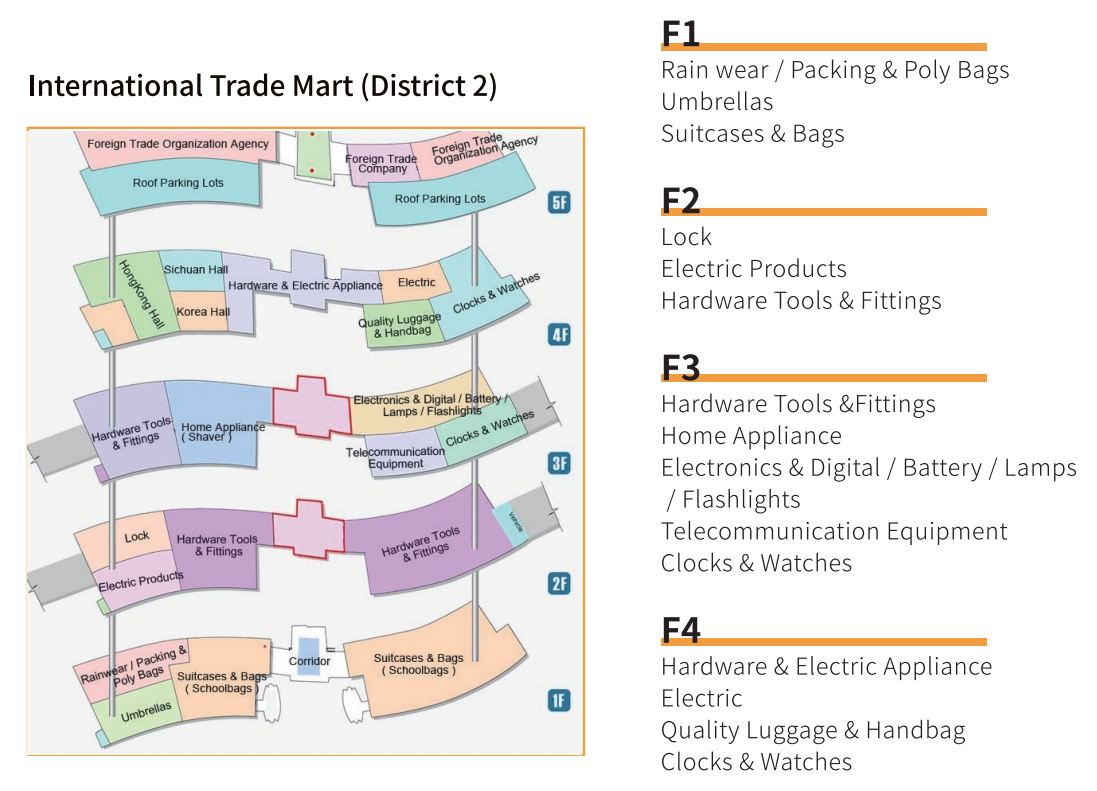This screenshot has width=1097, height=791.
Task: Click the 4F floor badge on the map
Action: 559,334
